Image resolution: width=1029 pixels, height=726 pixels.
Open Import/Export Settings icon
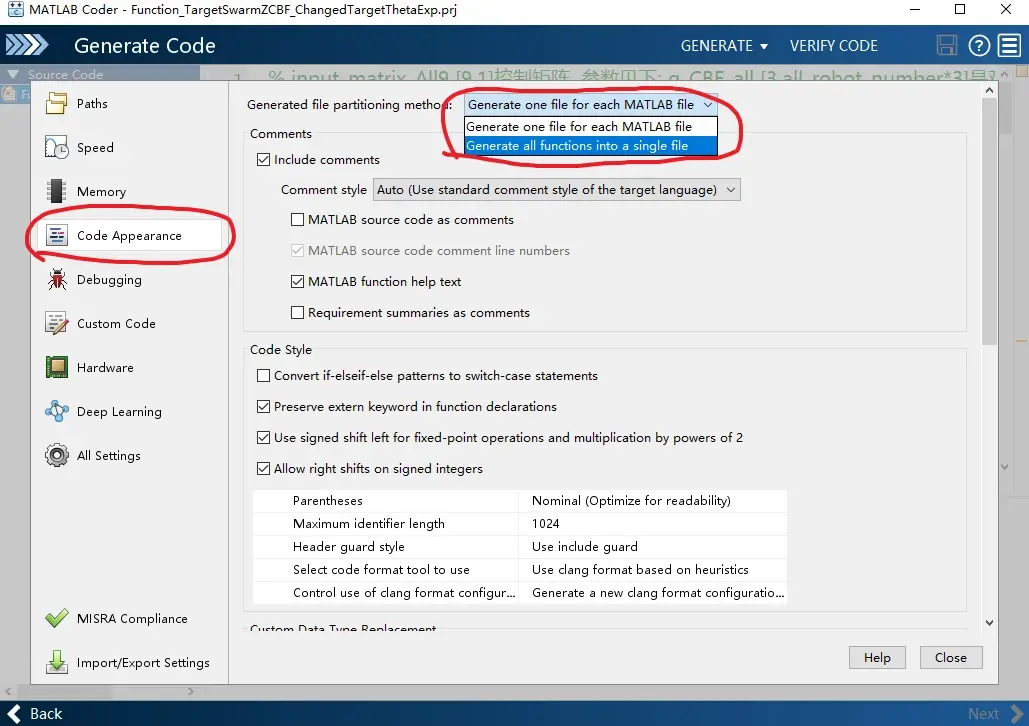coord(56,662)
